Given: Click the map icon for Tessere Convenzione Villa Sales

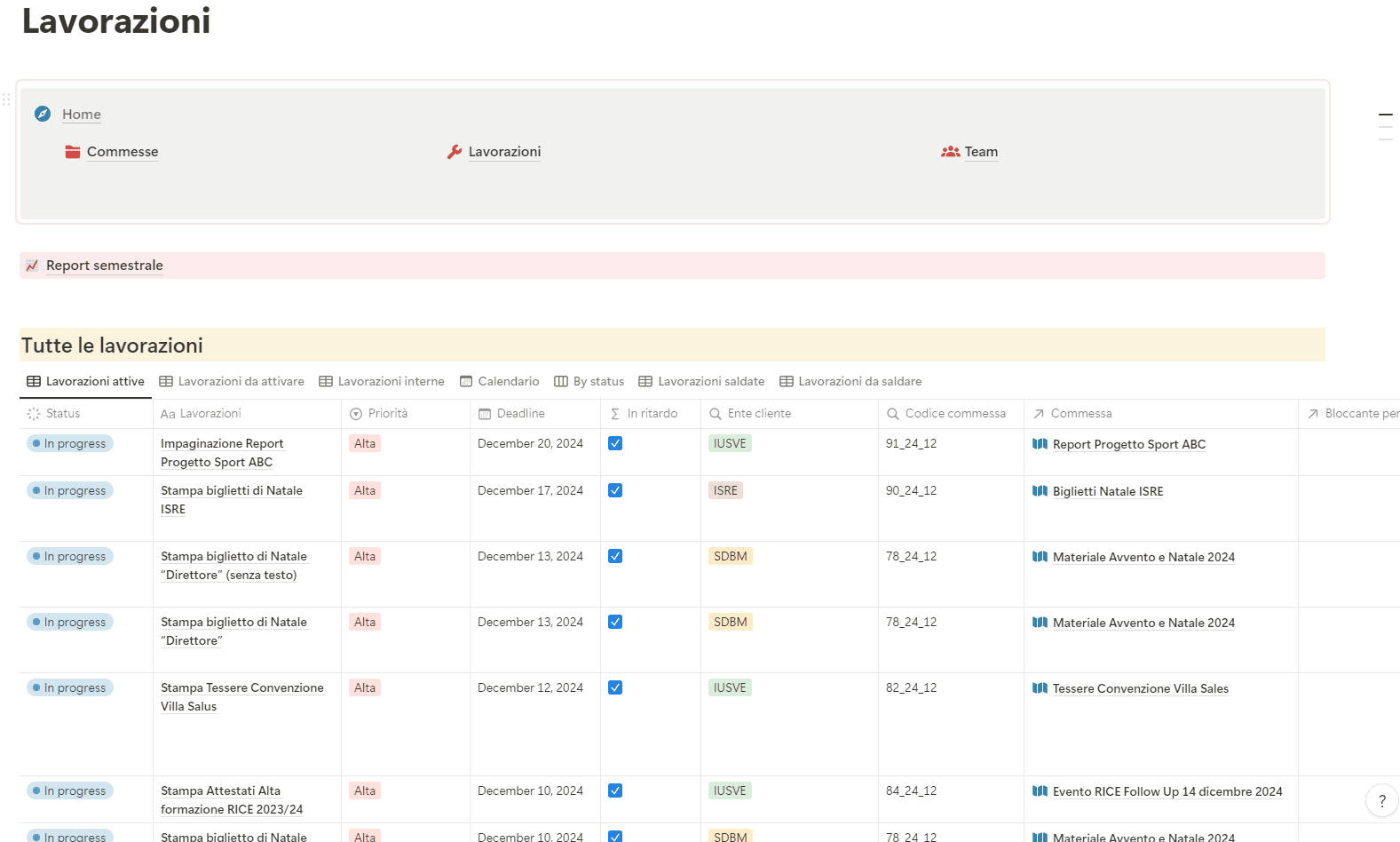Looking at the screenshot, I should click(1040, 688).
